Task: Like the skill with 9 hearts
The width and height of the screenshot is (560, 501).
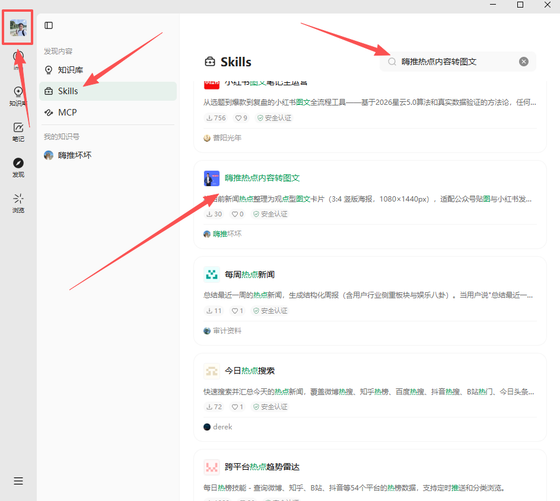Action: 238,118
